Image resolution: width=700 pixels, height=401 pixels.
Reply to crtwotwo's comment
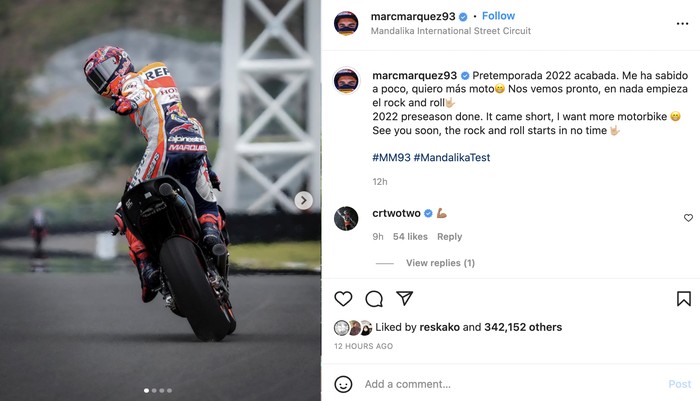coord(449,237)
